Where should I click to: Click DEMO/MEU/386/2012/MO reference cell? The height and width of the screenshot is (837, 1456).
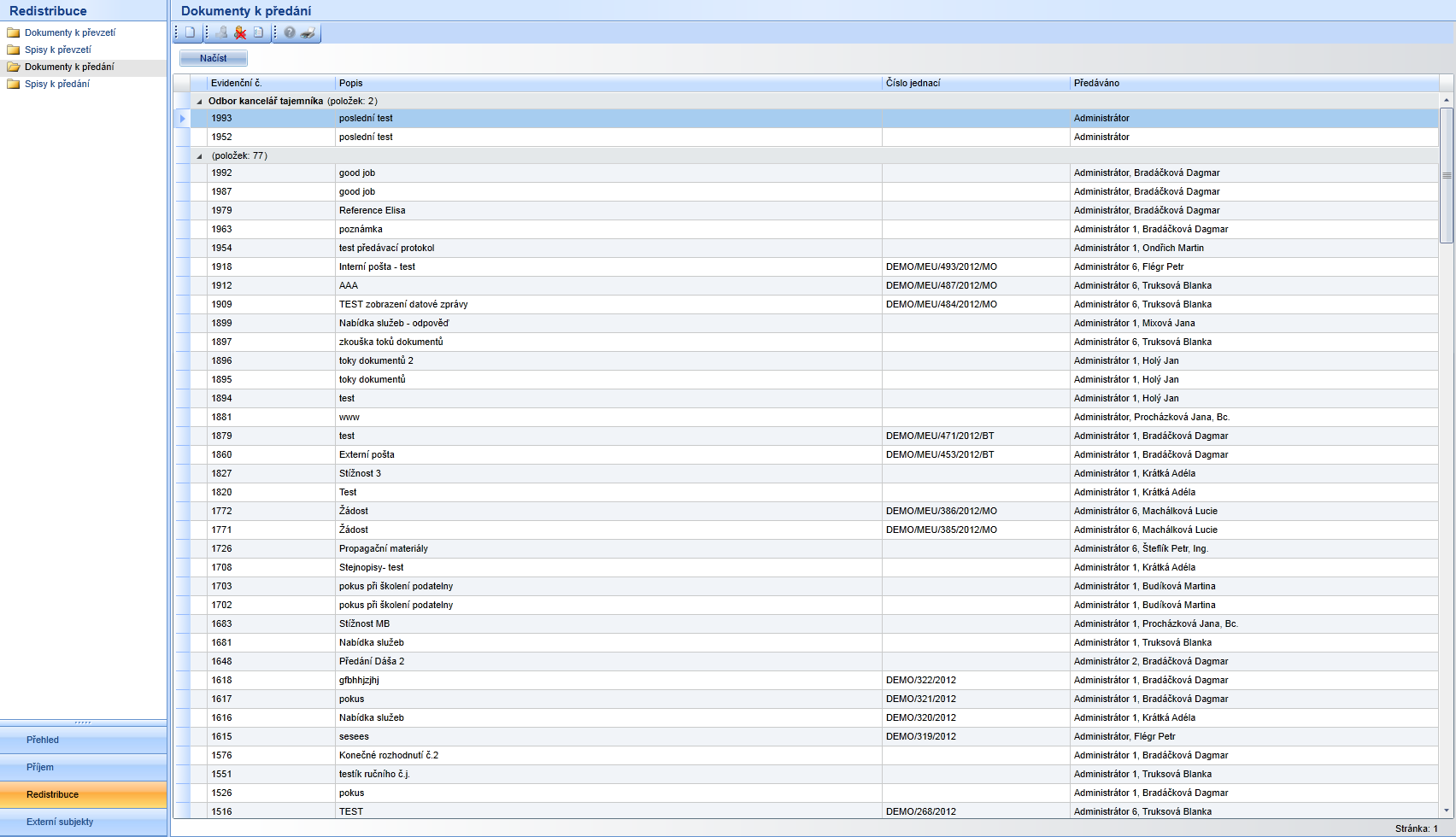(x=976, y=511)
